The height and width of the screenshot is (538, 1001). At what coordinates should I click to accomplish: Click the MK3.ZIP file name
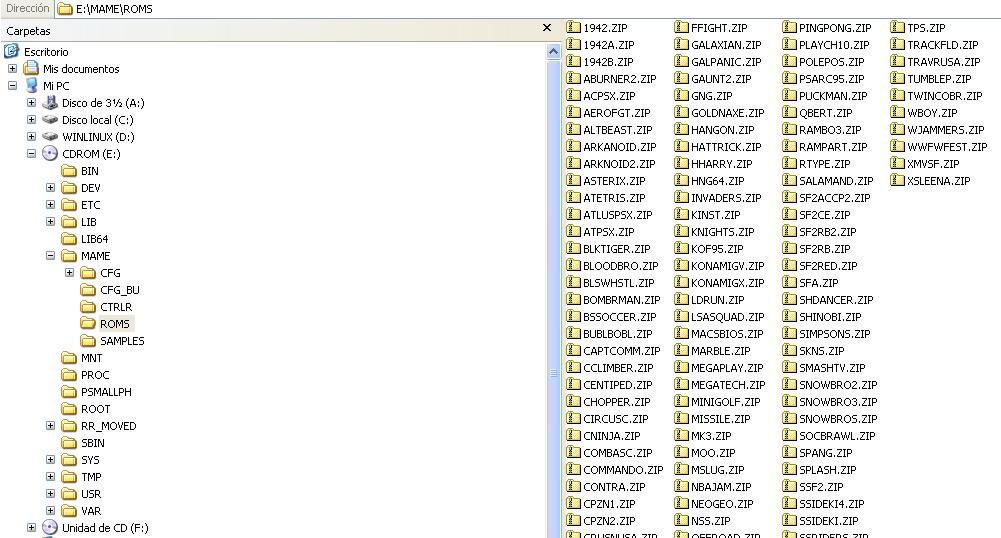[x=711, y=436]
